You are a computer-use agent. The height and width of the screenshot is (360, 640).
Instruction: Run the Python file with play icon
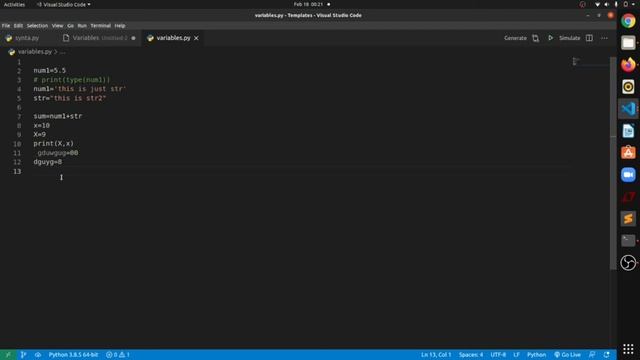(x=550, y=38)
